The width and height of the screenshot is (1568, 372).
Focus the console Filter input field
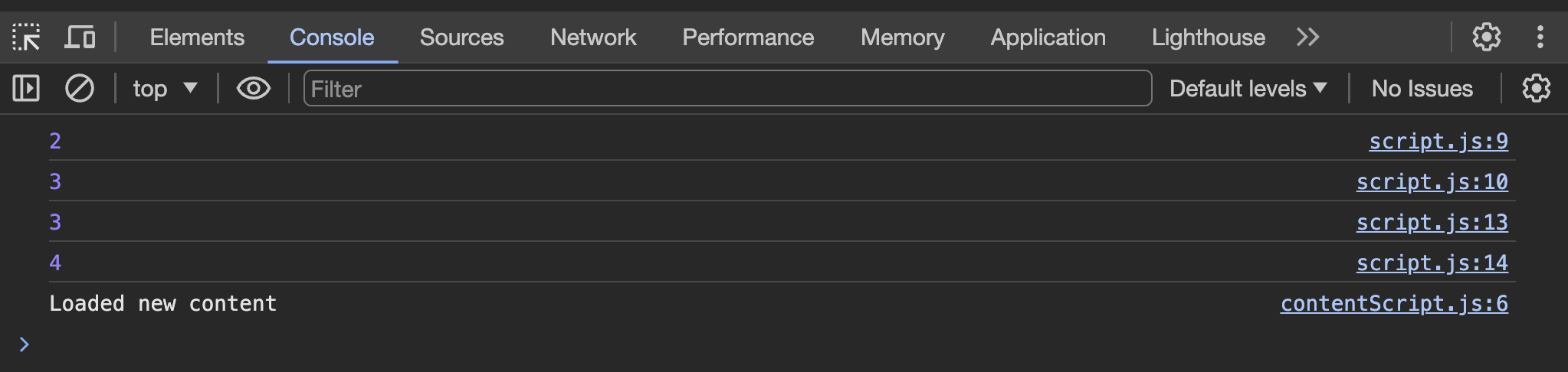tap(727, 89)
